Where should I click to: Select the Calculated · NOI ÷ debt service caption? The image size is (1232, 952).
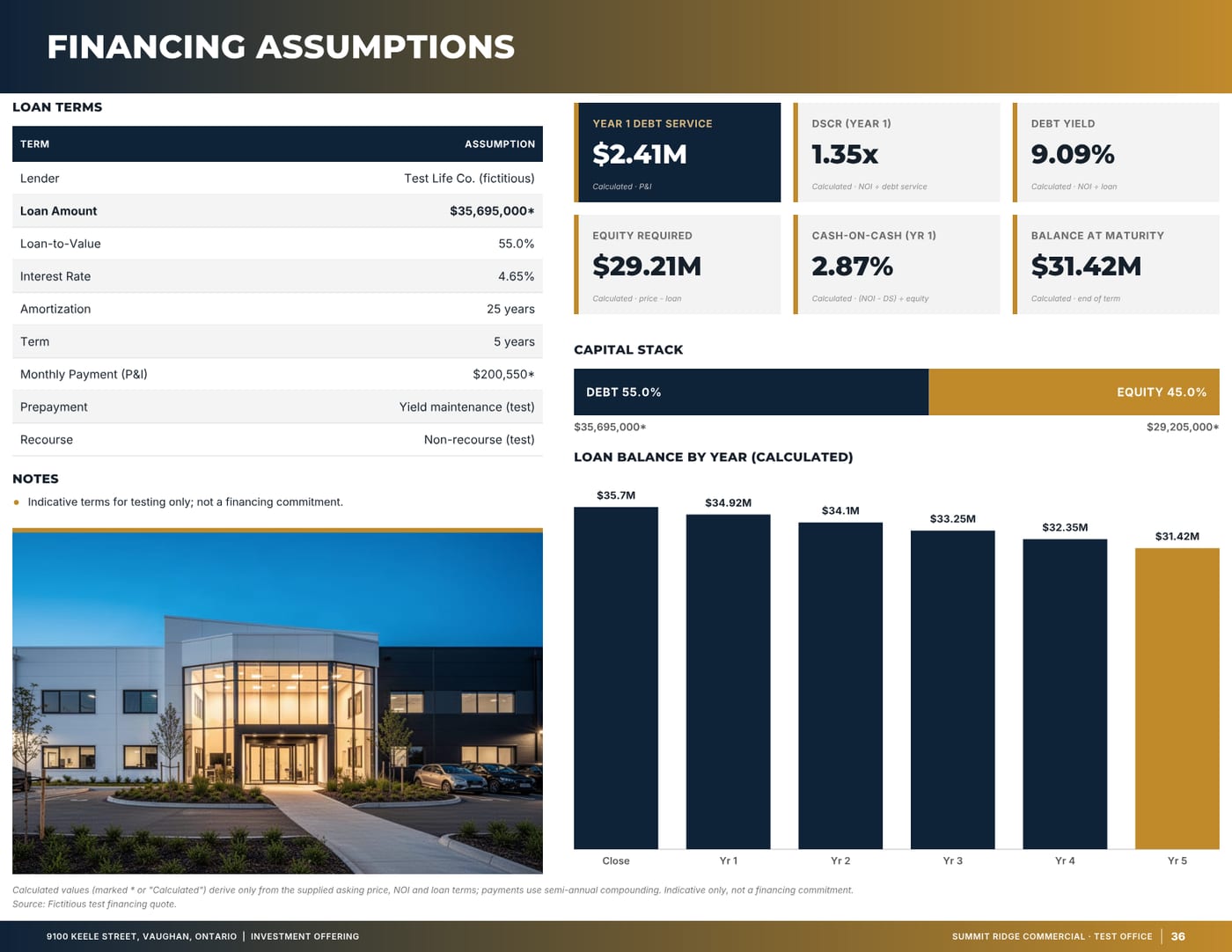(x=869, y=187)
